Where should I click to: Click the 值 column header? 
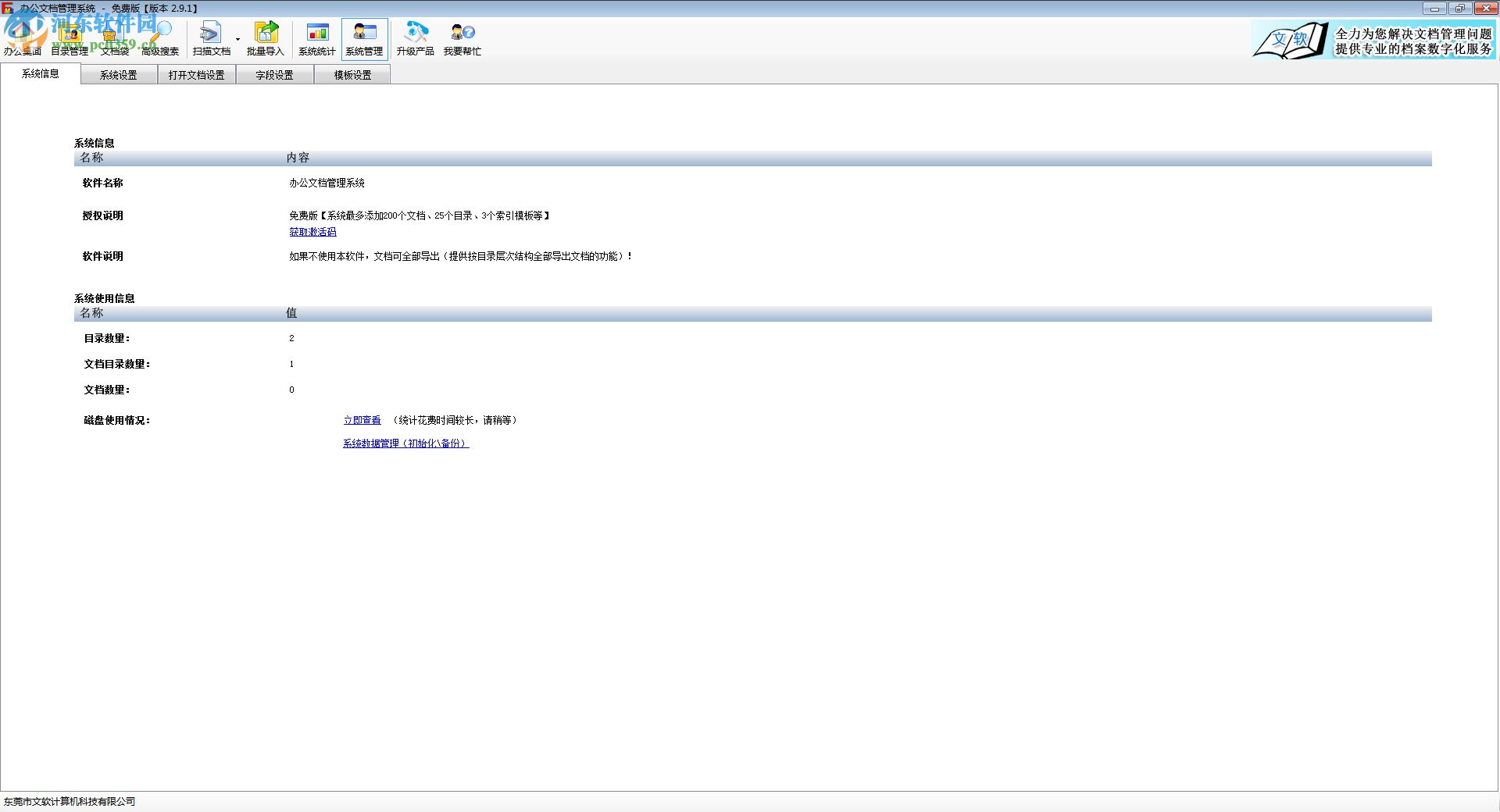coord(291,313)
